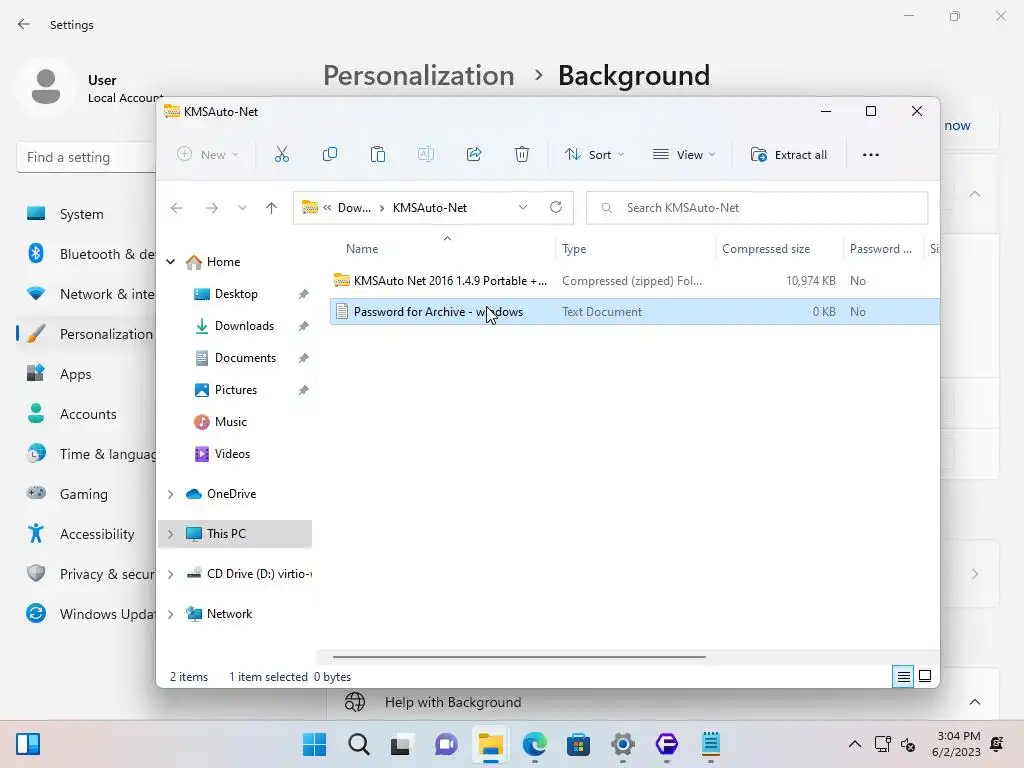
Task: Click the horizontal scrollbar in file list
Action: click(519, 656)
